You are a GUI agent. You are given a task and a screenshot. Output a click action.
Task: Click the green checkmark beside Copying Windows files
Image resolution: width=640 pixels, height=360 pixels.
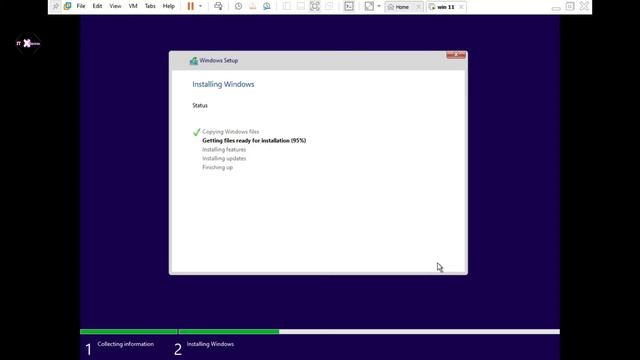[x=196, y=132]
